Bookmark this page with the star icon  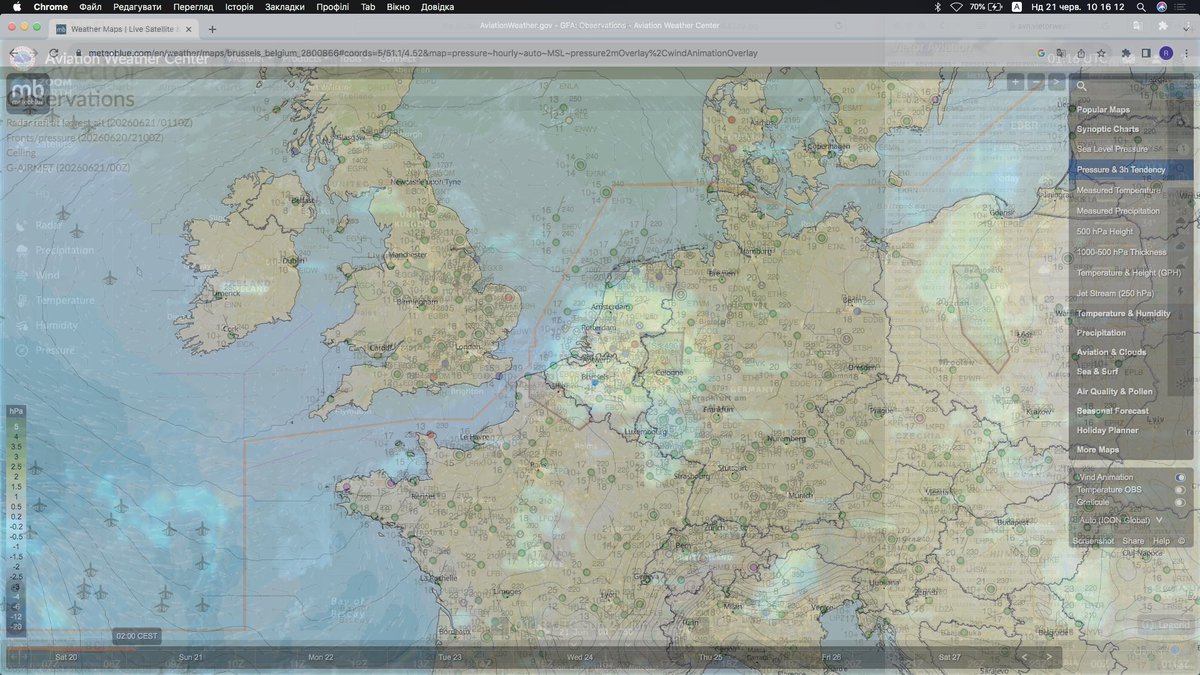[x=1101, y=53]
